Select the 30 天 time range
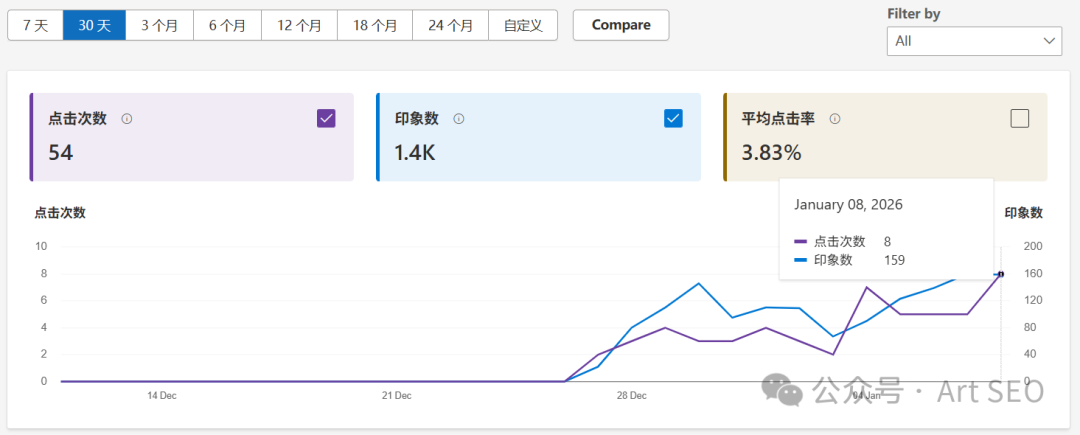Image resolution: width=1080 pixels, height=435 pixels. [94, 25]
